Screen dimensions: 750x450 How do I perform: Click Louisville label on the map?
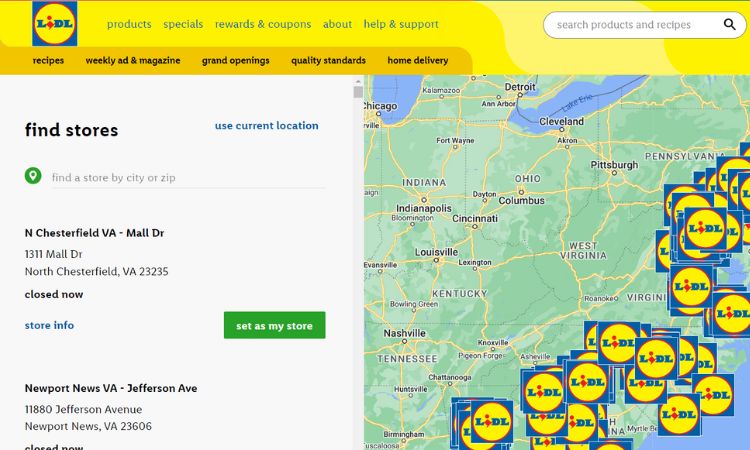(436, 252)
